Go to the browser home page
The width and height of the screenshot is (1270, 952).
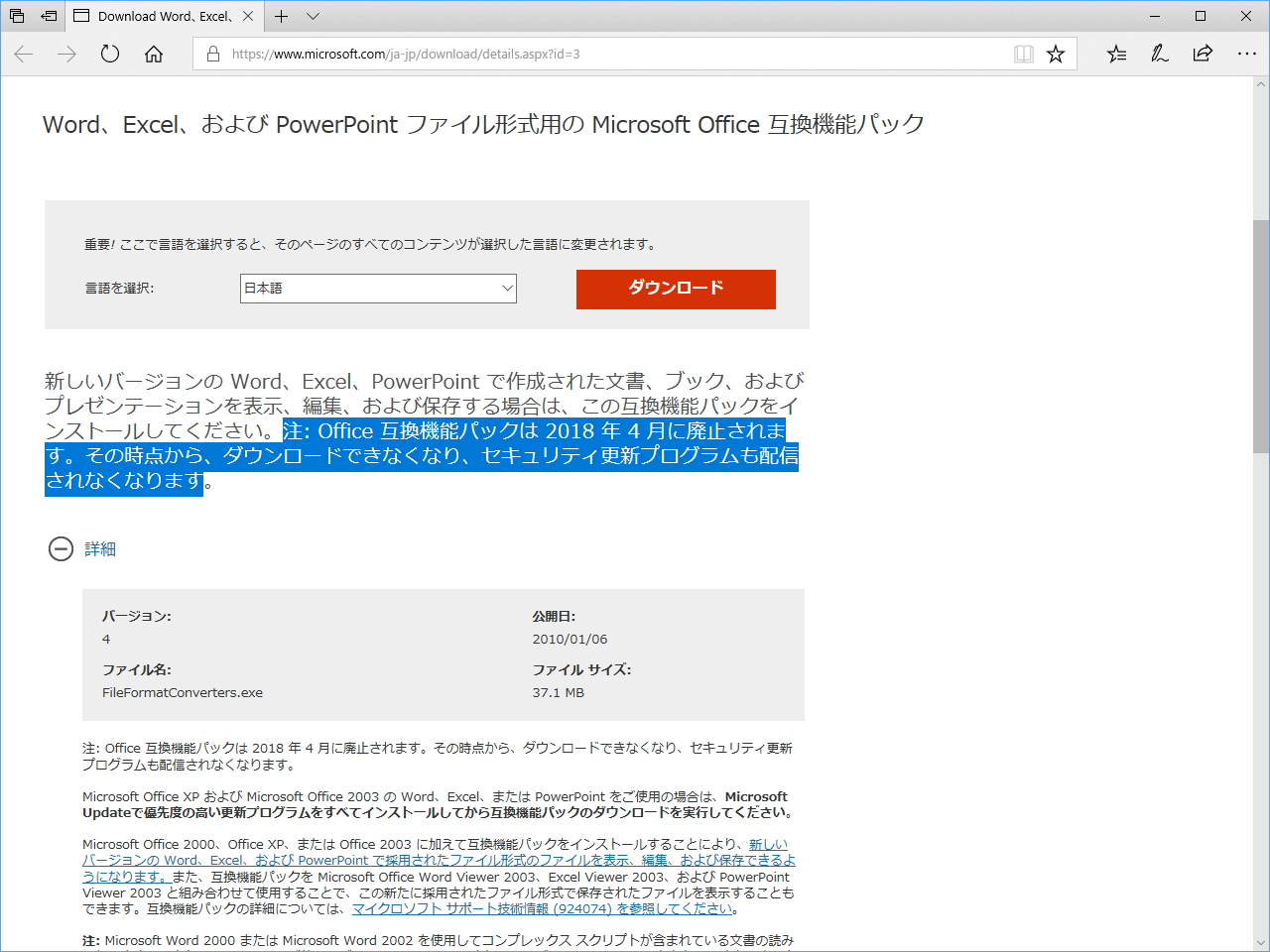pyautogui.click(x=153, y=55)
